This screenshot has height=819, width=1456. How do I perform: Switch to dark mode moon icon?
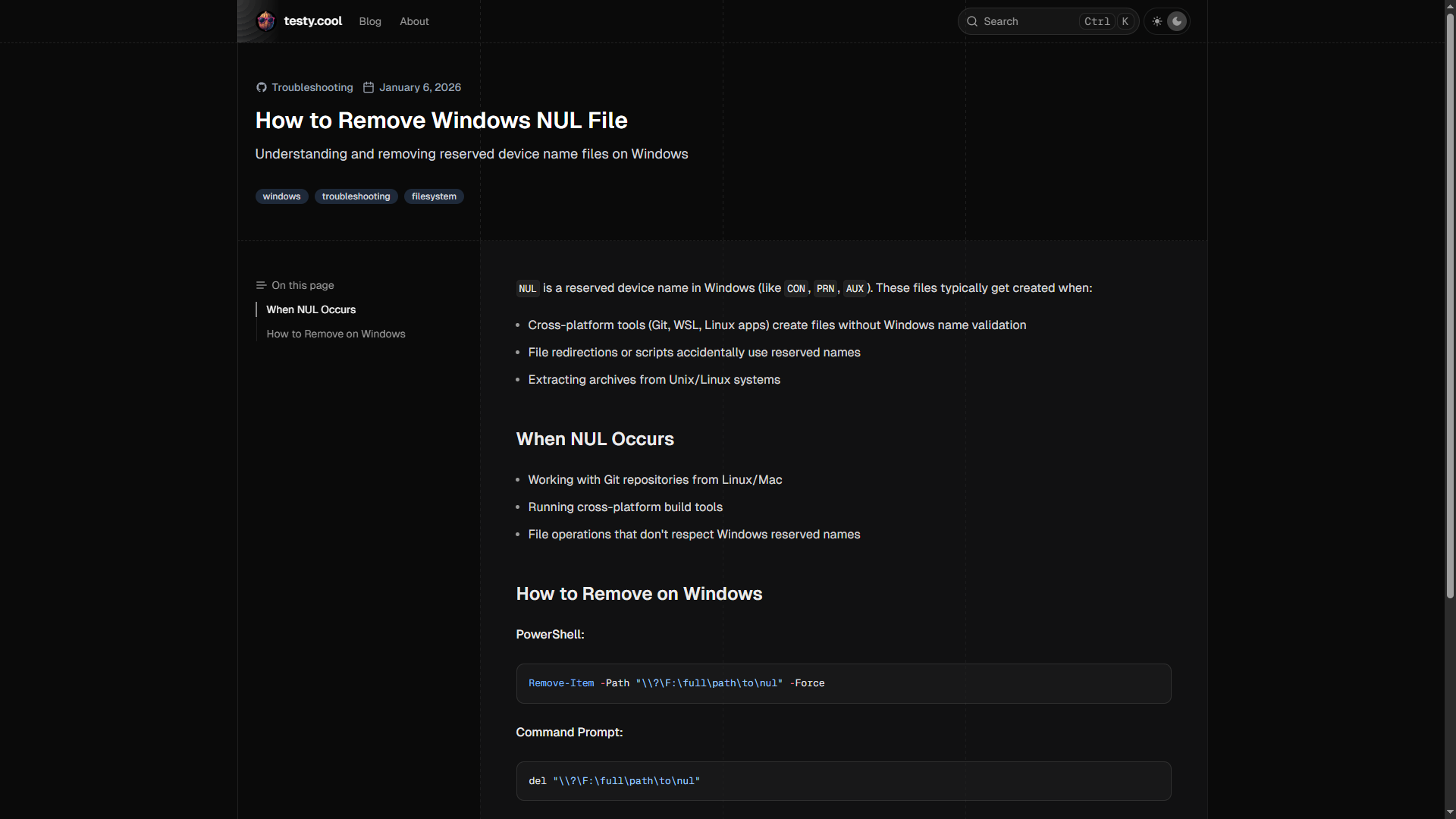point(1177,21)
